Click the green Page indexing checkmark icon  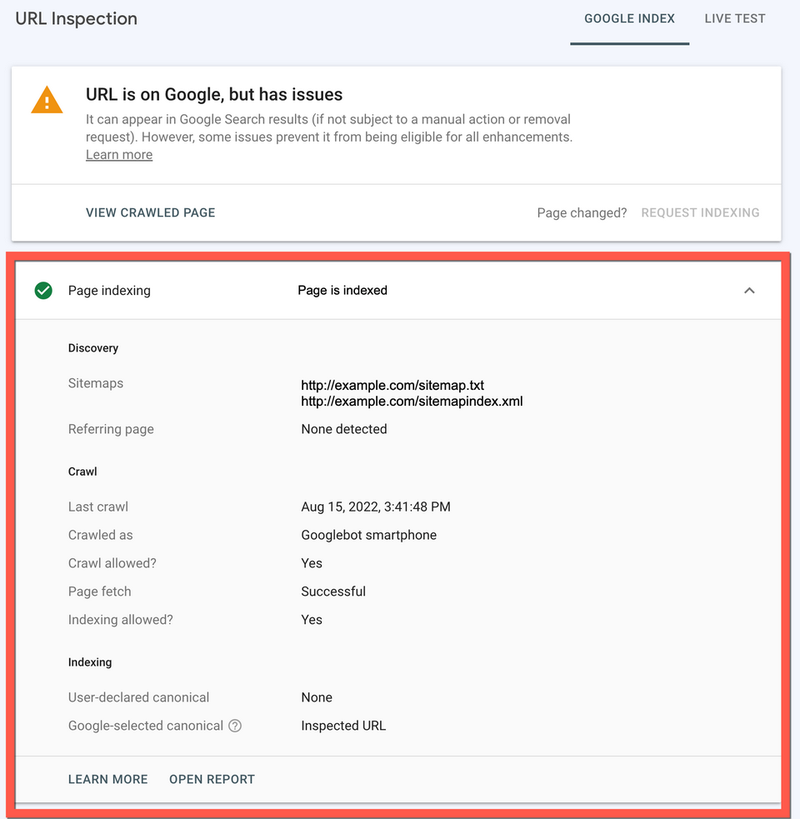(43, 291)
